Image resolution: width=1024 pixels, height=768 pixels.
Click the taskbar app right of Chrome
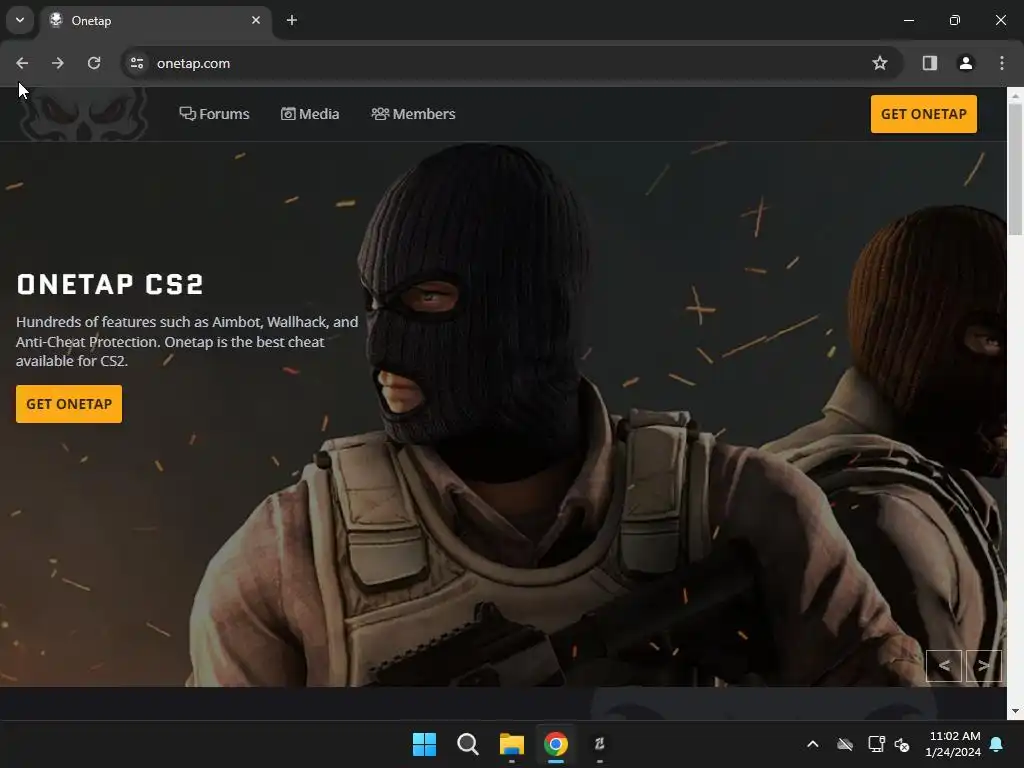pos(599,744)
